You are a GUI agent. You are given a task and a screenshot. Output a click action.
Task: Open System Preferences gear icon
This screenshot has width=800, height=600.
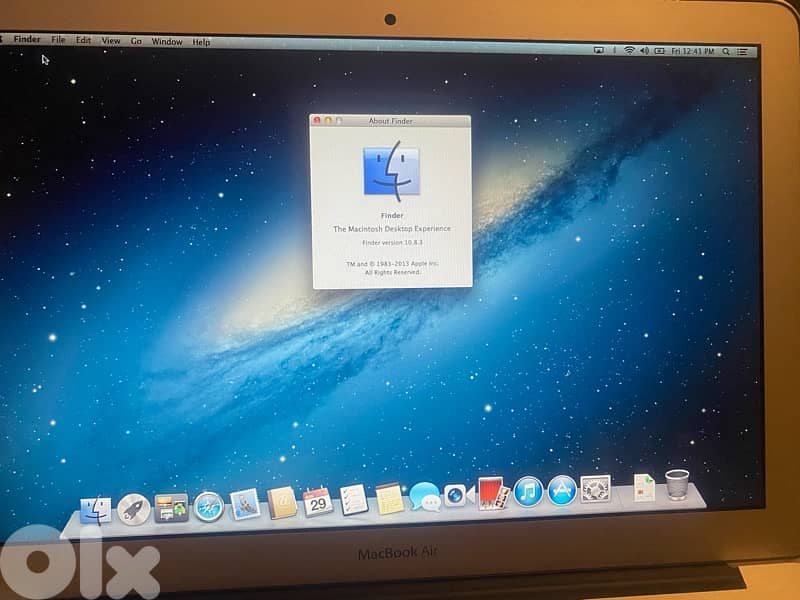tap(596, 488)
